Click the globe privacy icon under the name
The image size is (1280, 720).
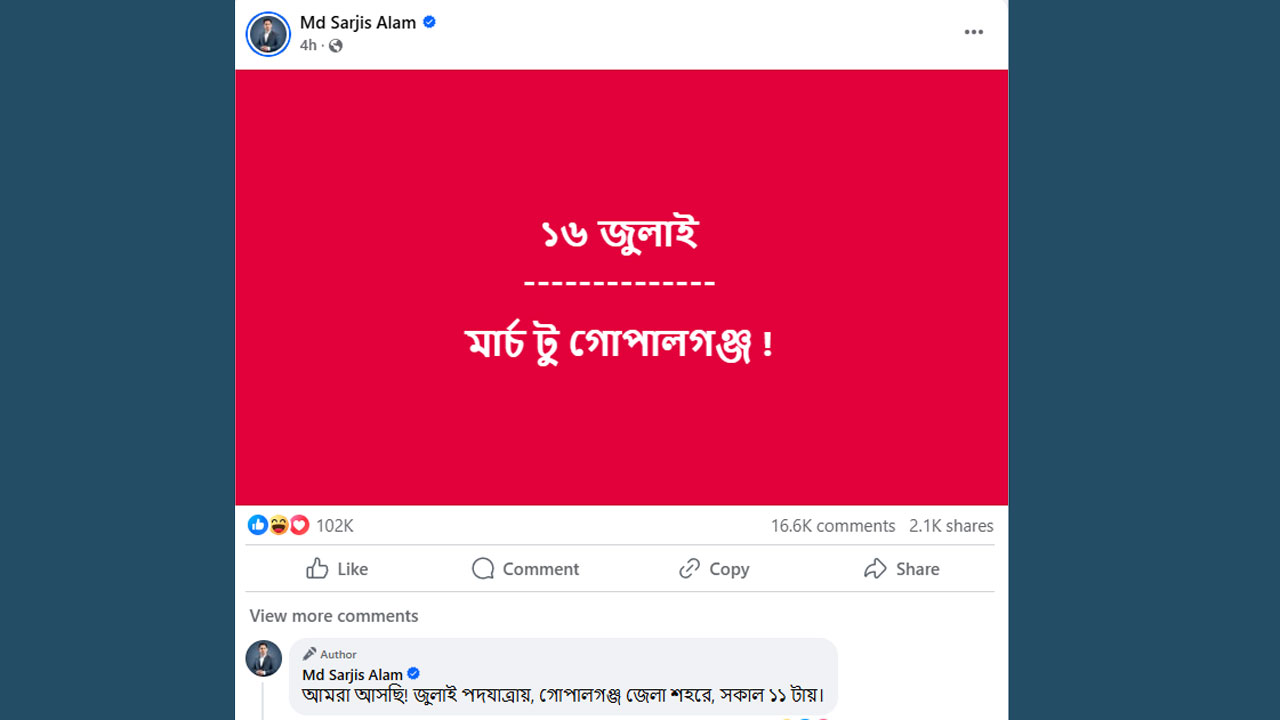[335, 45]
